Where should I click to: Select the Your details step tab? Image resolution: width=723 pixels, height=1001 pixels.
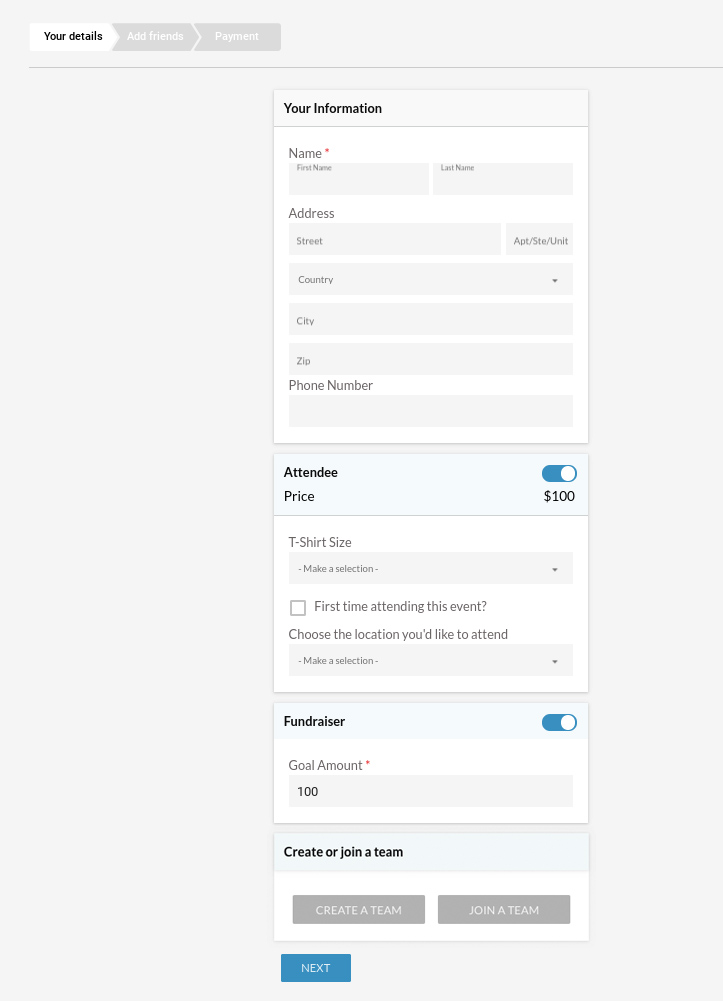pos(73,36)
